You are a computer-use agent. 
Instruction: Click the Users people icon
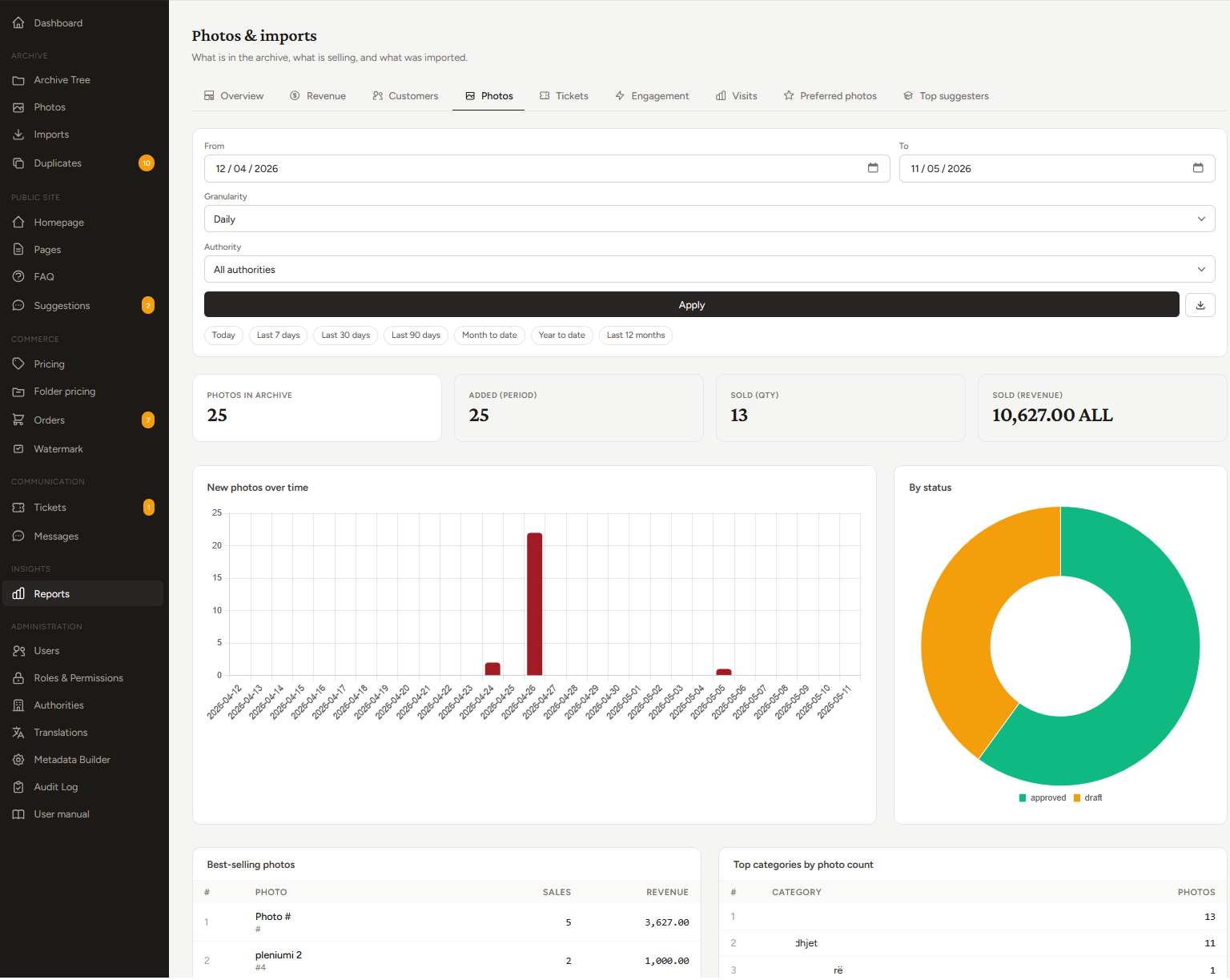(18, 651)
